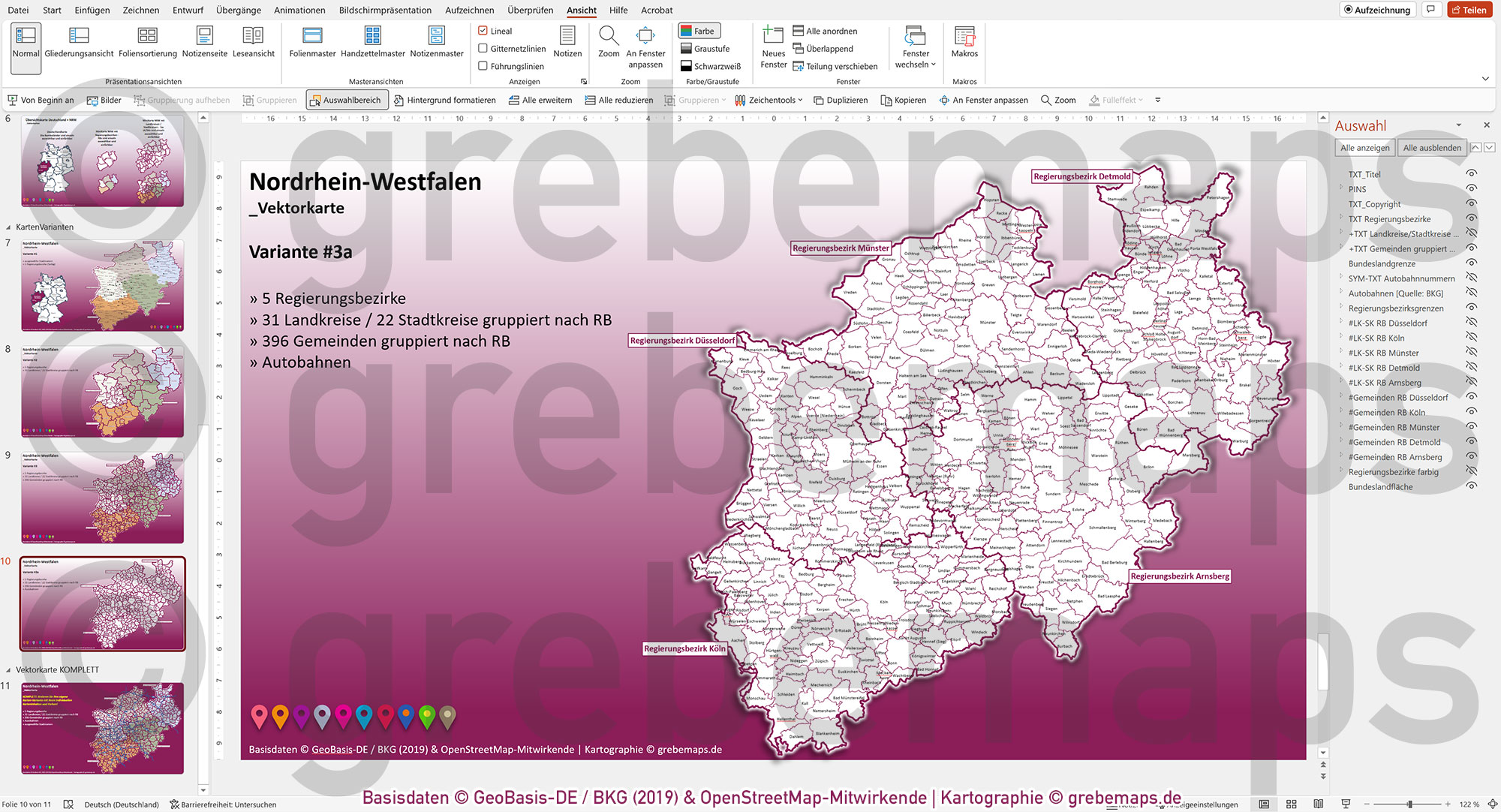The width and height of the screenshot is (1501, 812).
Task: Switch presentation to Graustufe mode
Action: (709, 48)
